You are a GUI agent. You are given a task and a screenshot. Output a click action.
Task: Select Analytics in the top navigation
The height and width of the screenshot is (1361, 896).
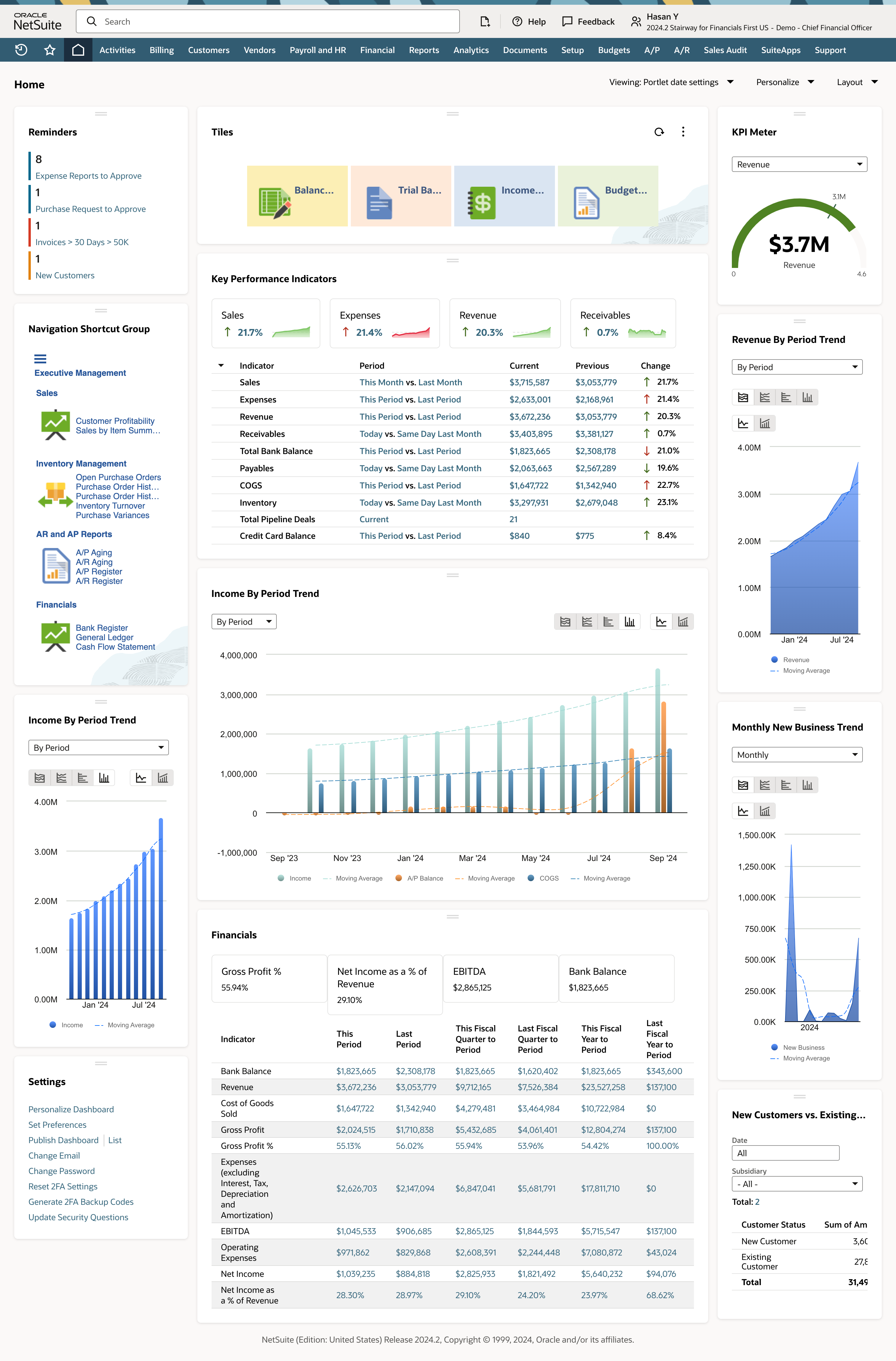coord(471,50)
